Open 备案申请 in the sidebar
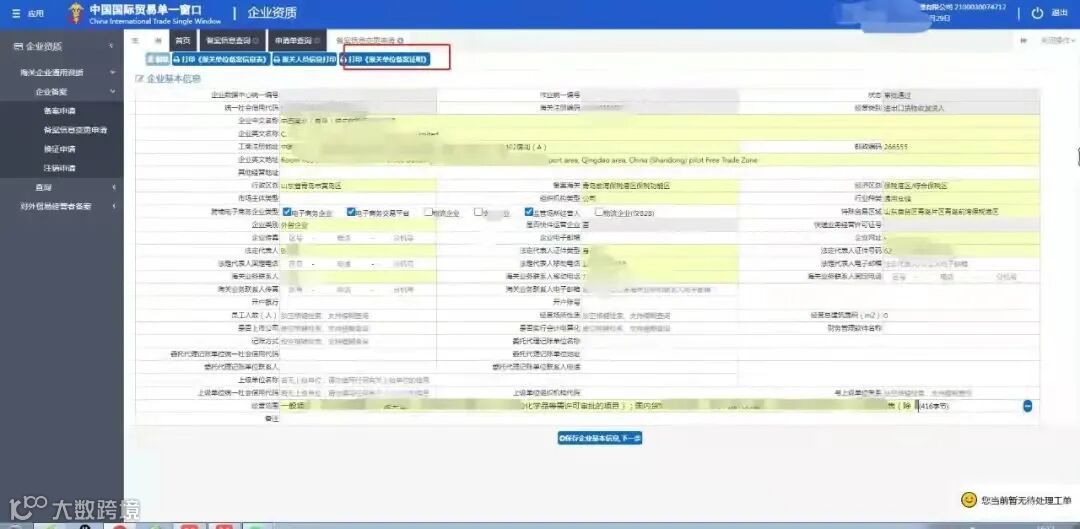Viewport: 1080px width, 529px height. (x=59, y=110)
